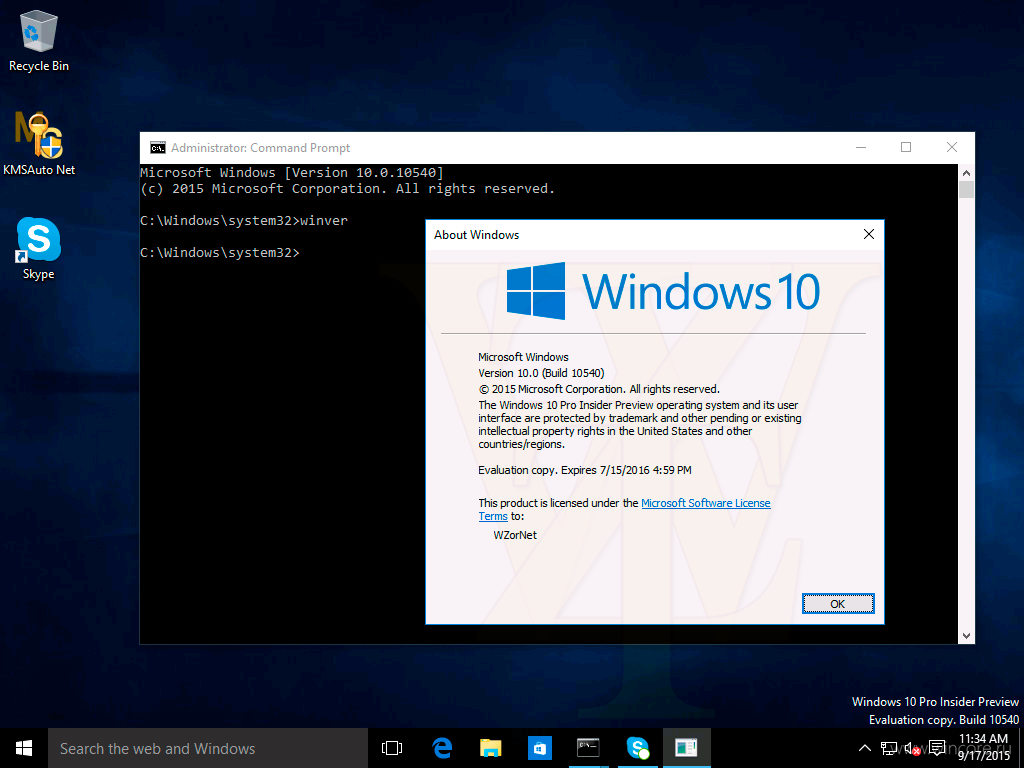Click OK in About Windows dialog

(838, 604)
